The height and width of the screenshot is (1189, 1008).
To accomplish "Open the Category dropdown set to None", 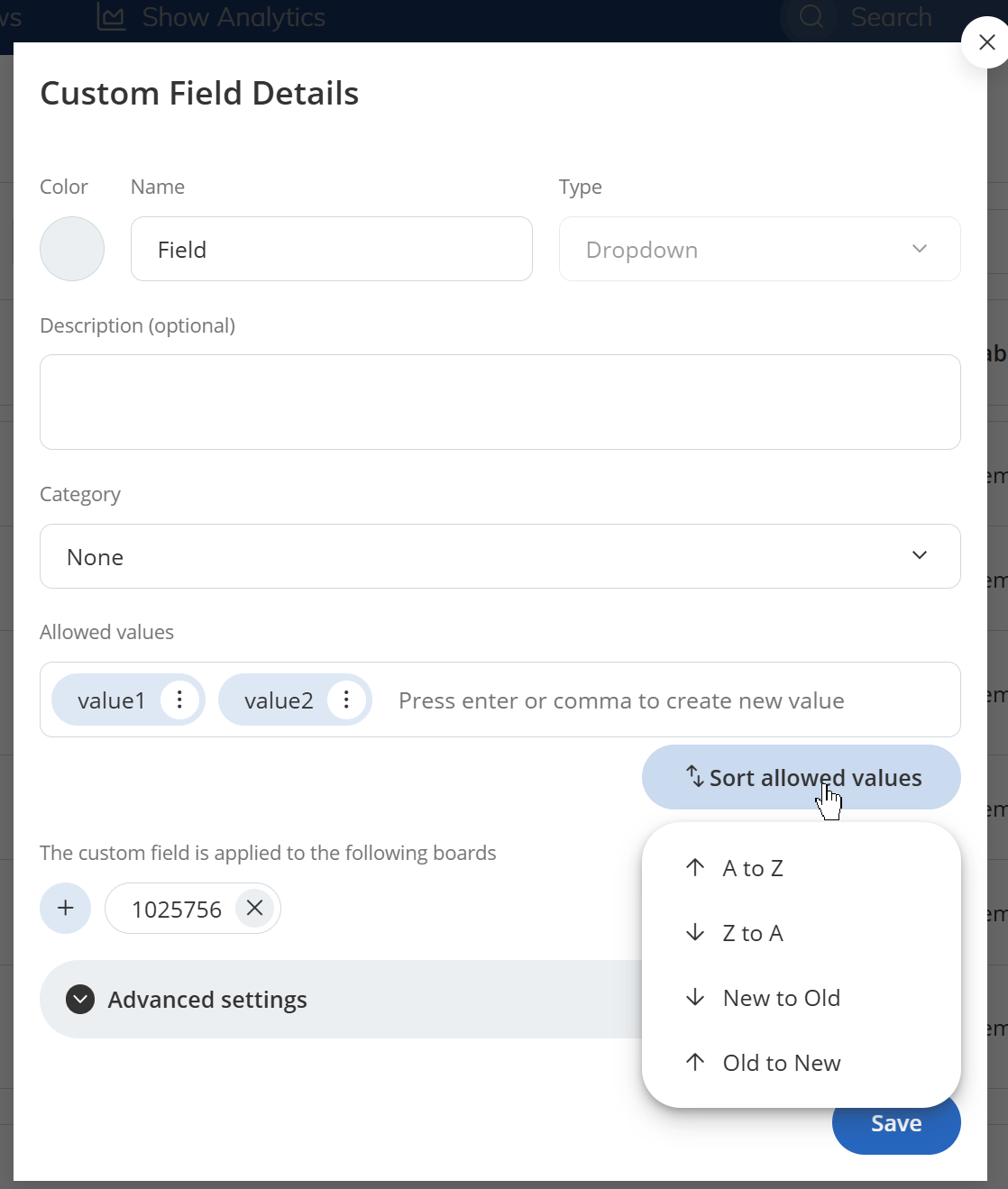I will point(499,556).
